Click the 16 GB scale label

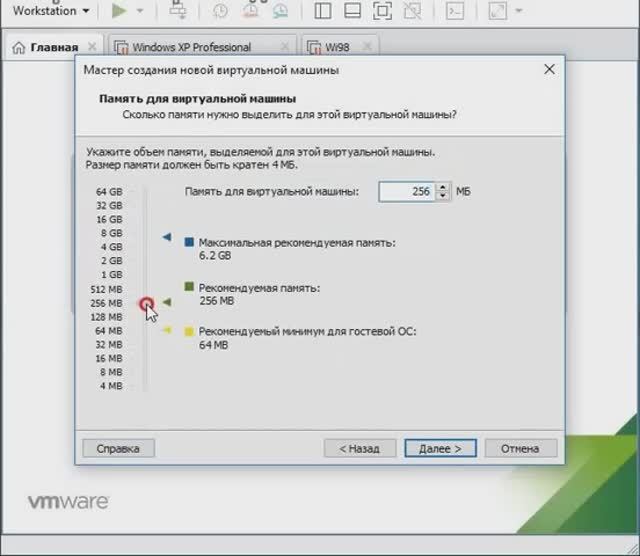click(x=109, y=219)
